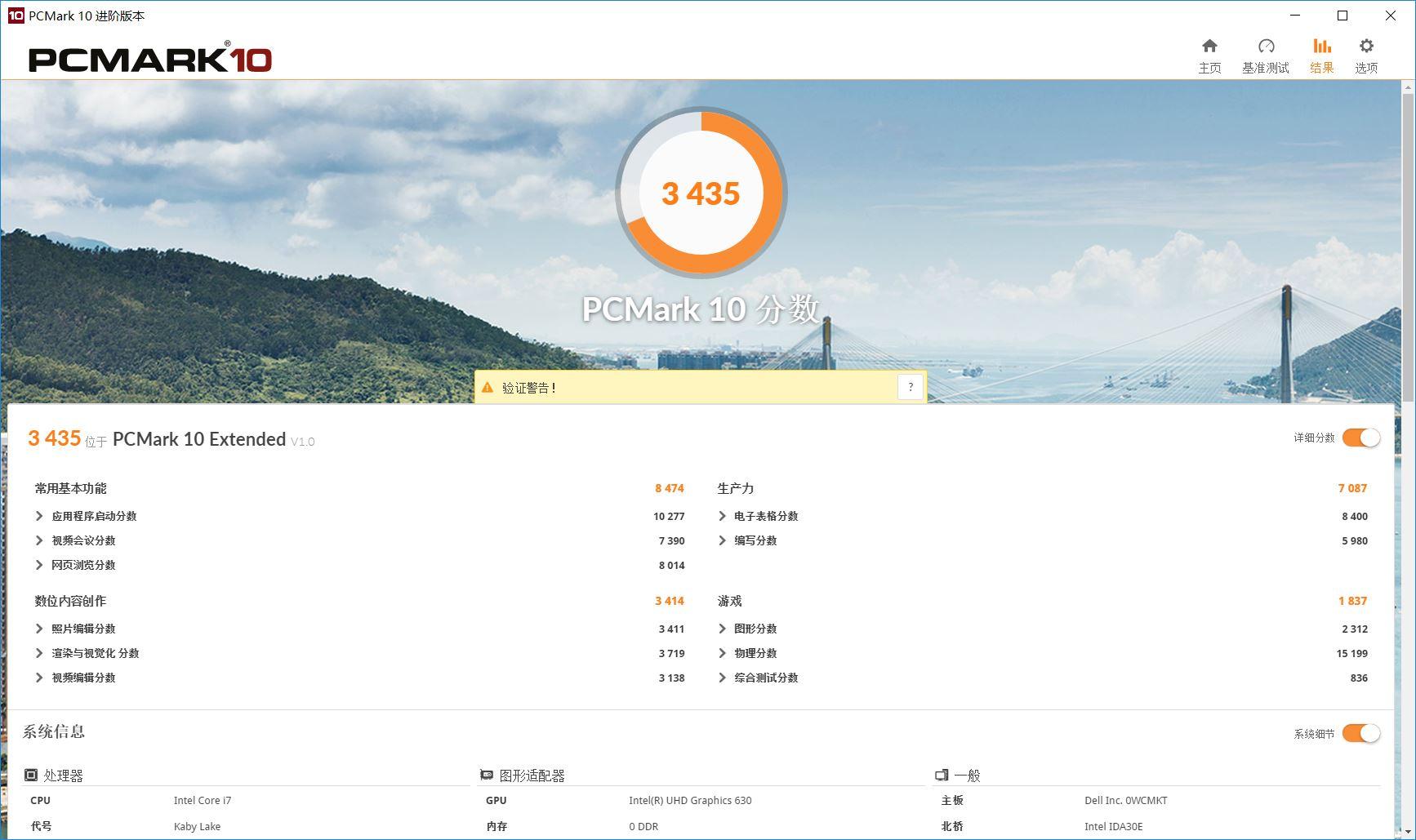Expand 综合测试分数 row

(722, 678)
